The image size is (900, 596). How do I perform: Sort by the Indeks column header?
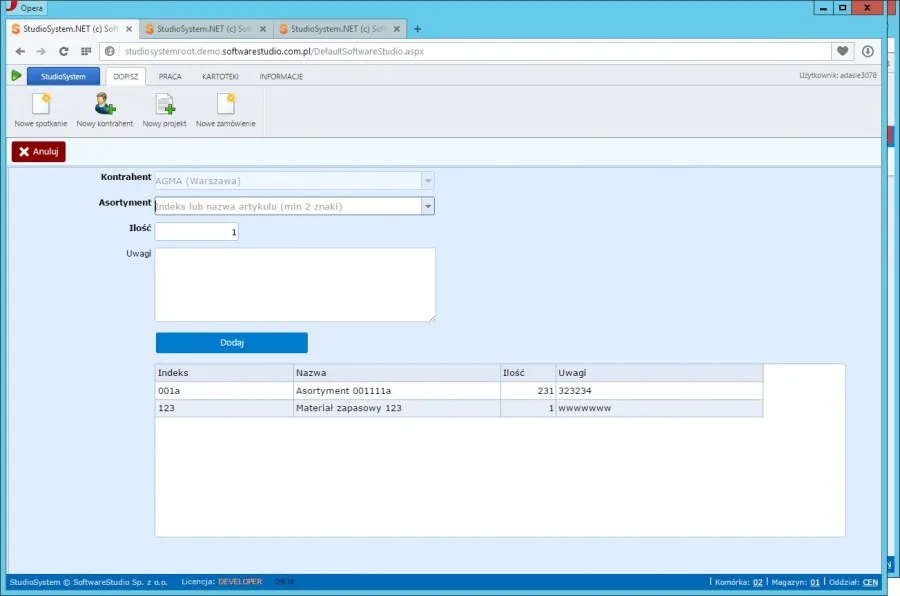pos(224,373)
